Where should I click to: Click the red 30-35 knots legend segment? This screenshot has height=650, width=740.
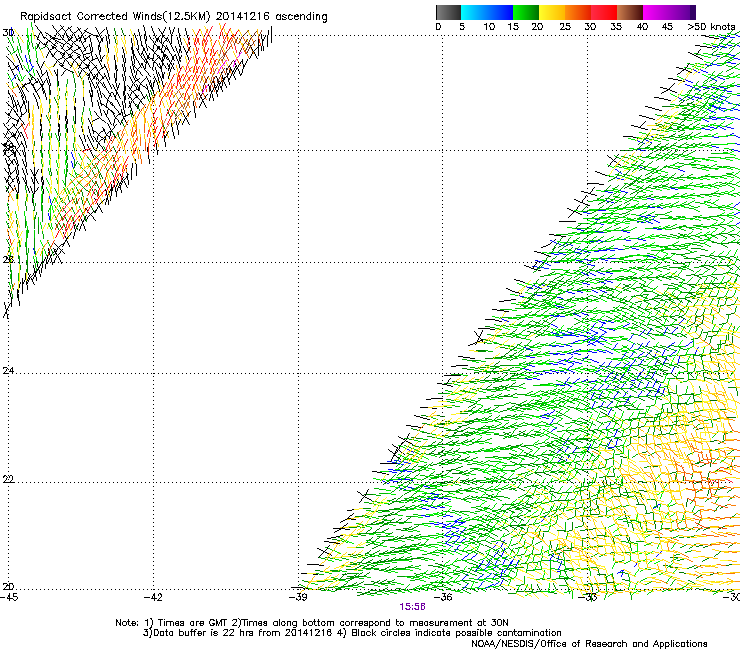(604, 12)
